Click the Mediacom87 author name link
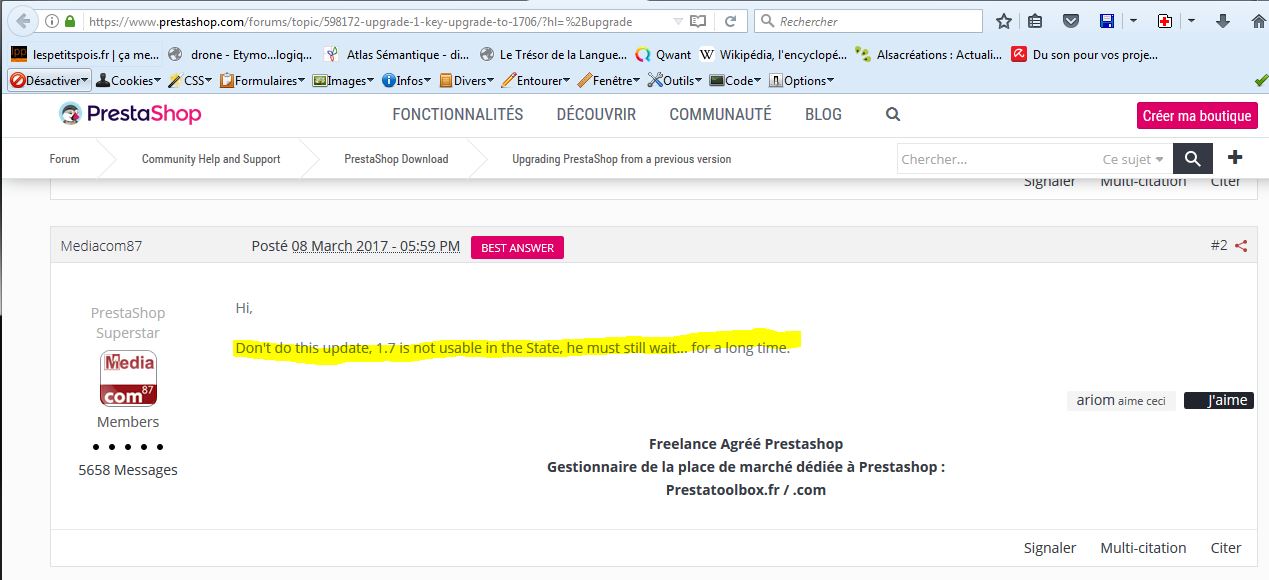1269x580 pixels. 101,246
